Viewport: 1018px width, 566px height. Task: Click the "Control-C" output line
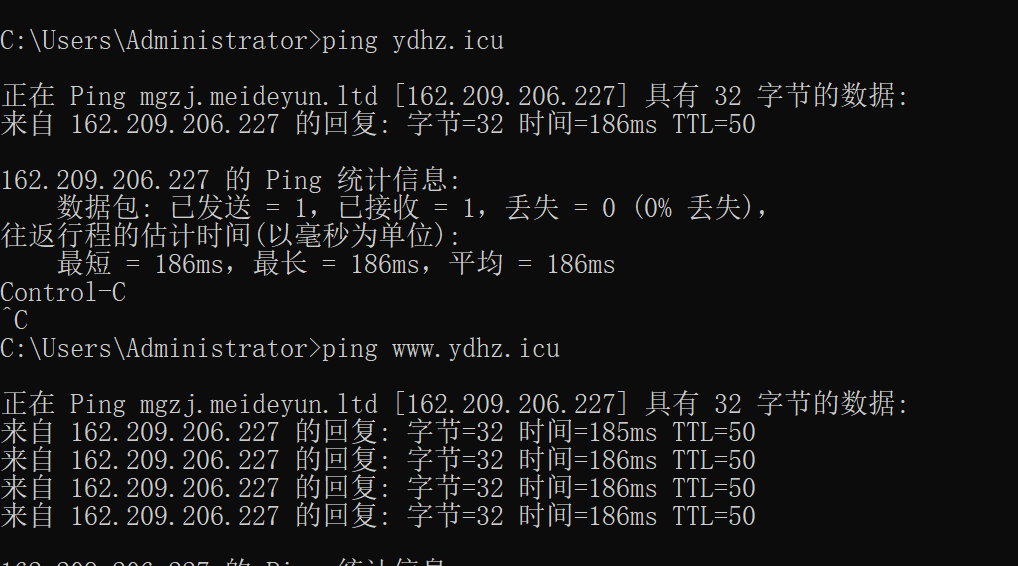(63, 293)
